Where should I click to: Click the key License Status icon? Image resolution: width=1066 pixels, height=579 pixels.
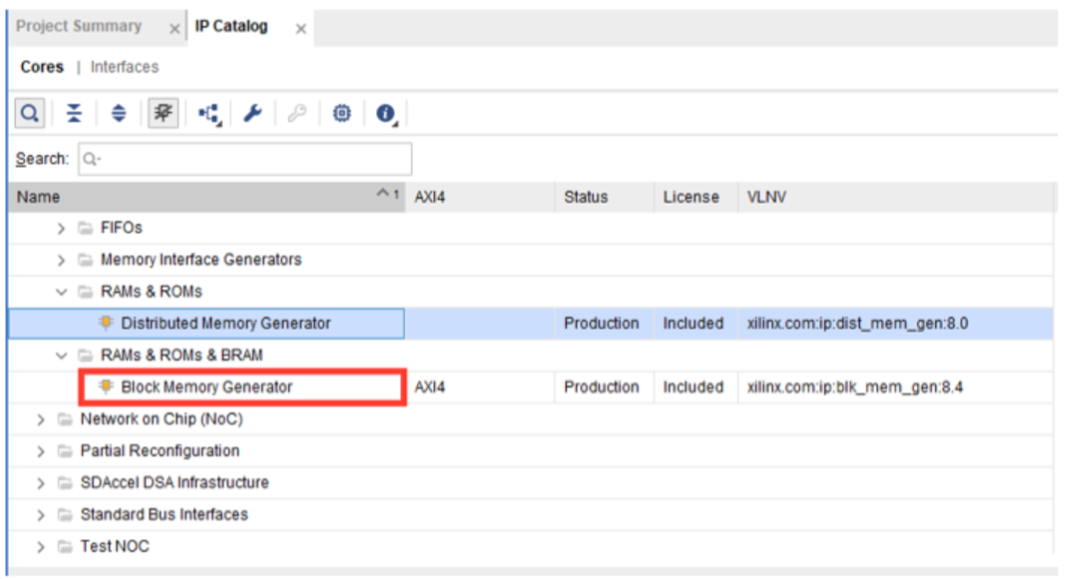[297, 114]
